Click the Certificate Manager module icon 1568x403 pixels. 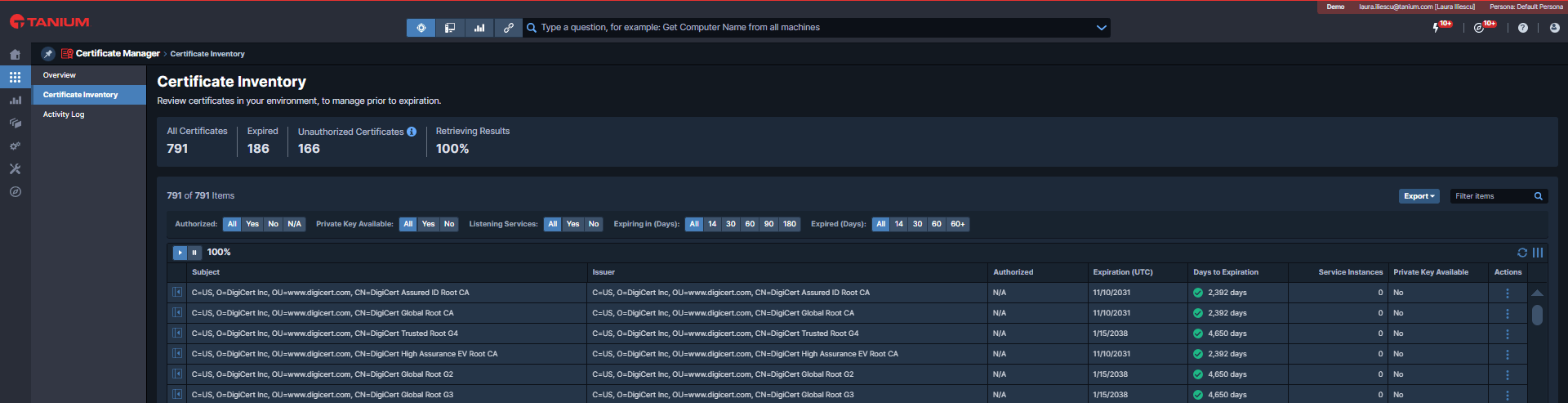pos(67,54)
